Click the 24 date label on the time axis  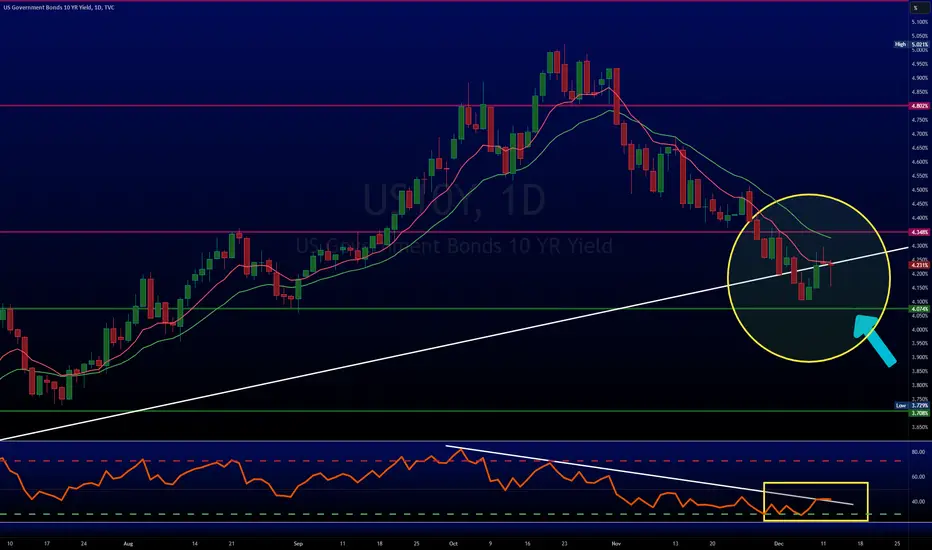[84, 543]
